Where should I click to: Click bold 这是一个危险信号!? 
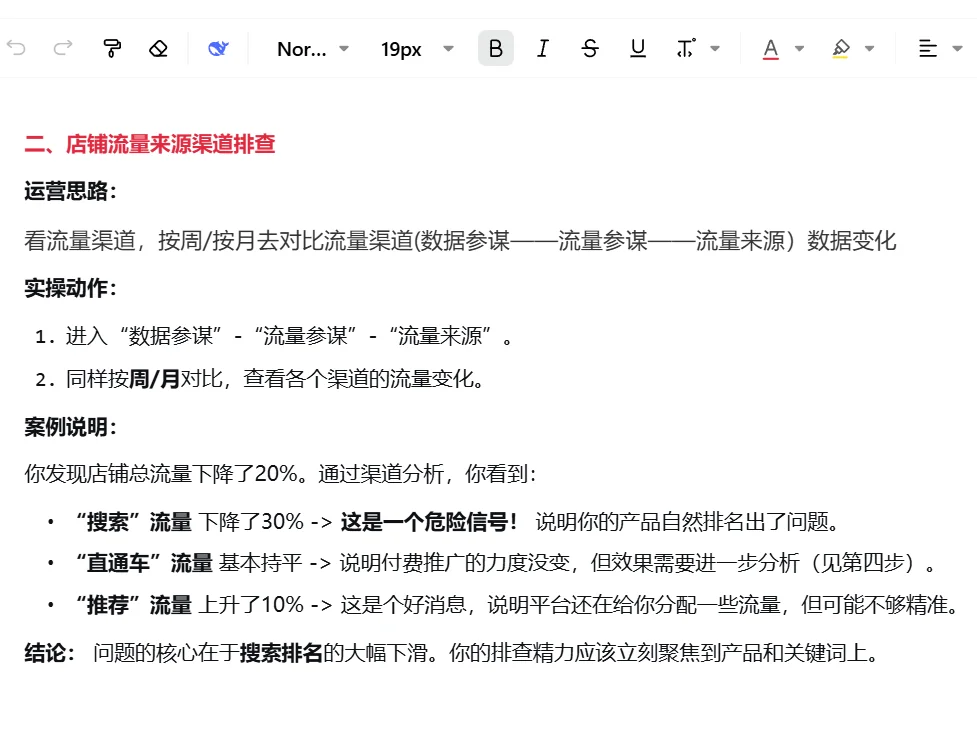[x=429, y=522]
